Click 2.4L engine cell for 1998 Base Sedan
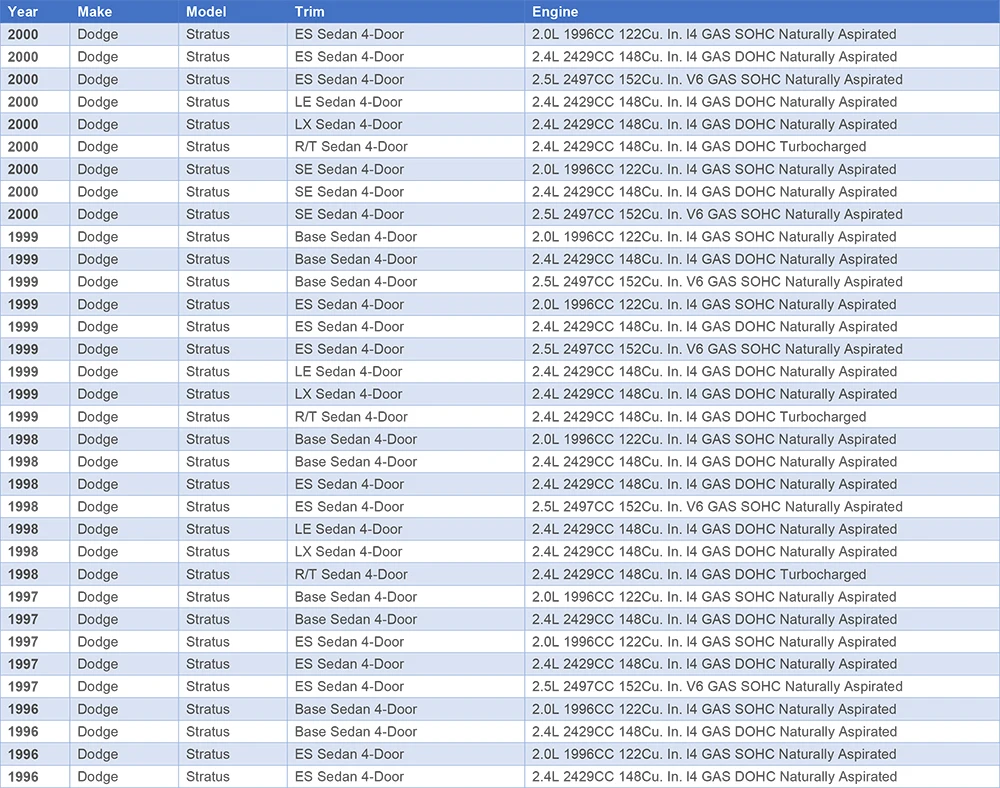Viewport: 1000px width, 788px height. coord(762,462)
